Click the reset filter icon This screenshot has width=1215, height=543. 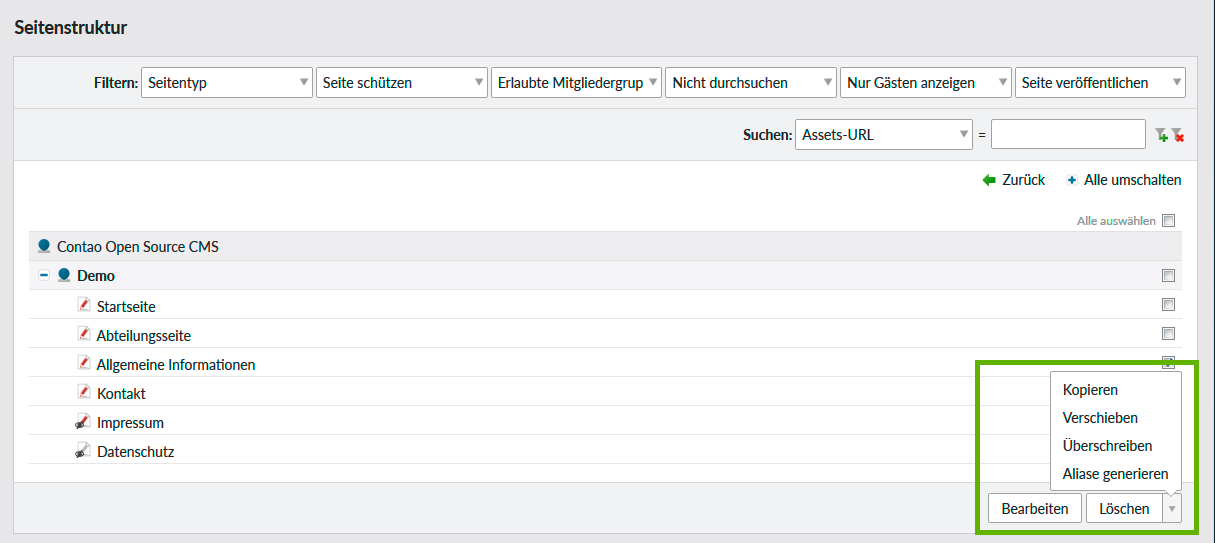(x=1177, y=135)
